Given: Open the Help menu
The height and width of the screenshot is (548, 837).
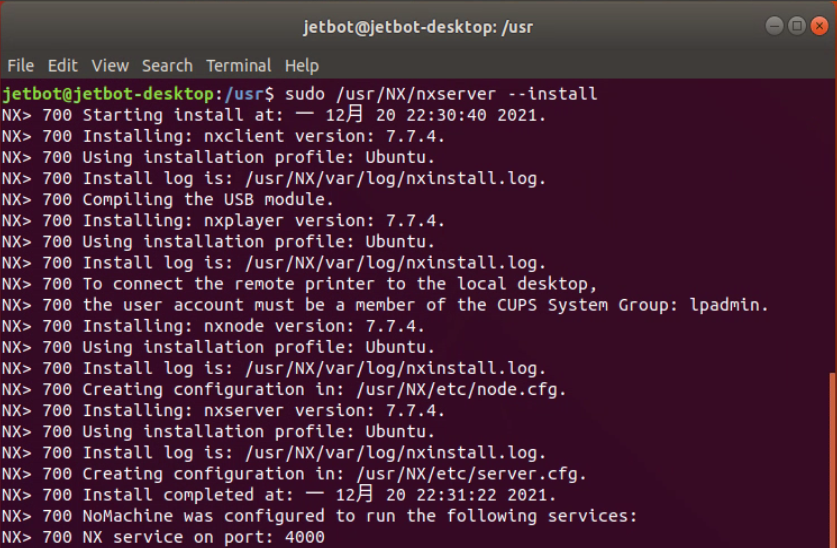Looking at the screenshot, I should pos(302,66).
